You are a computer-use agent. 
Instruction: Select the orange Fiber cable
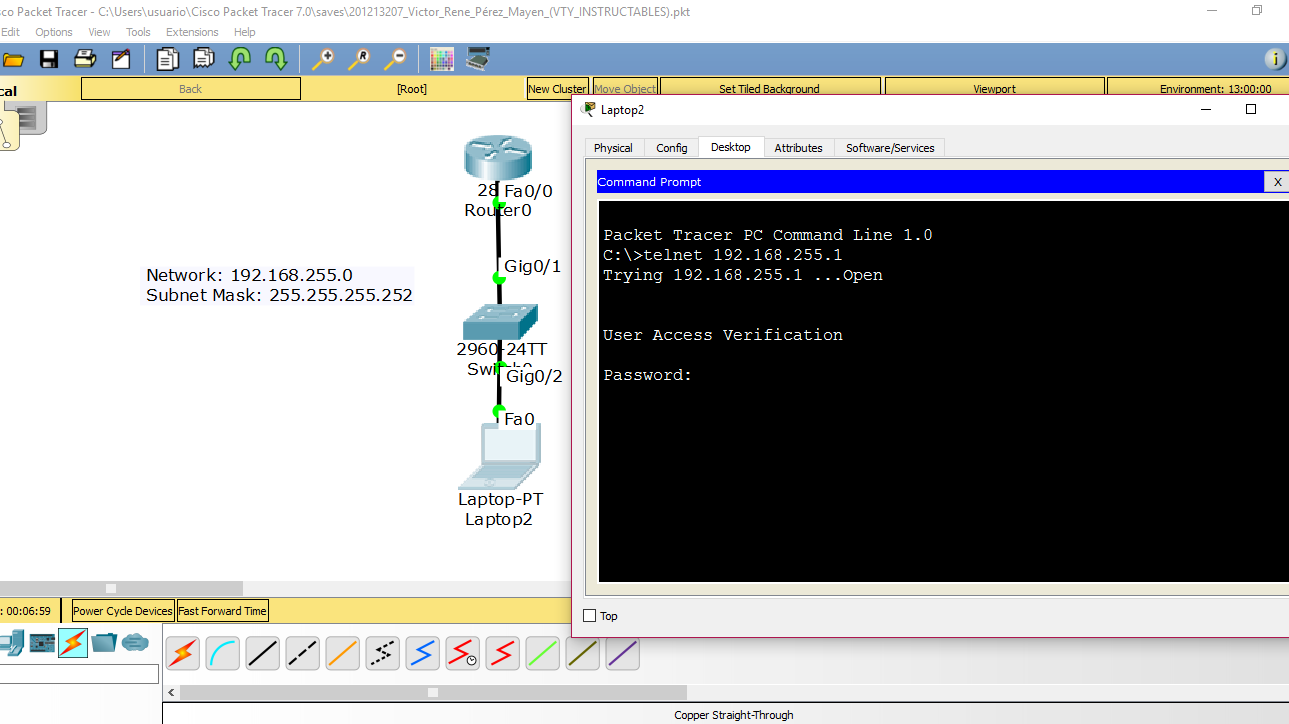[x=342, y=653]
